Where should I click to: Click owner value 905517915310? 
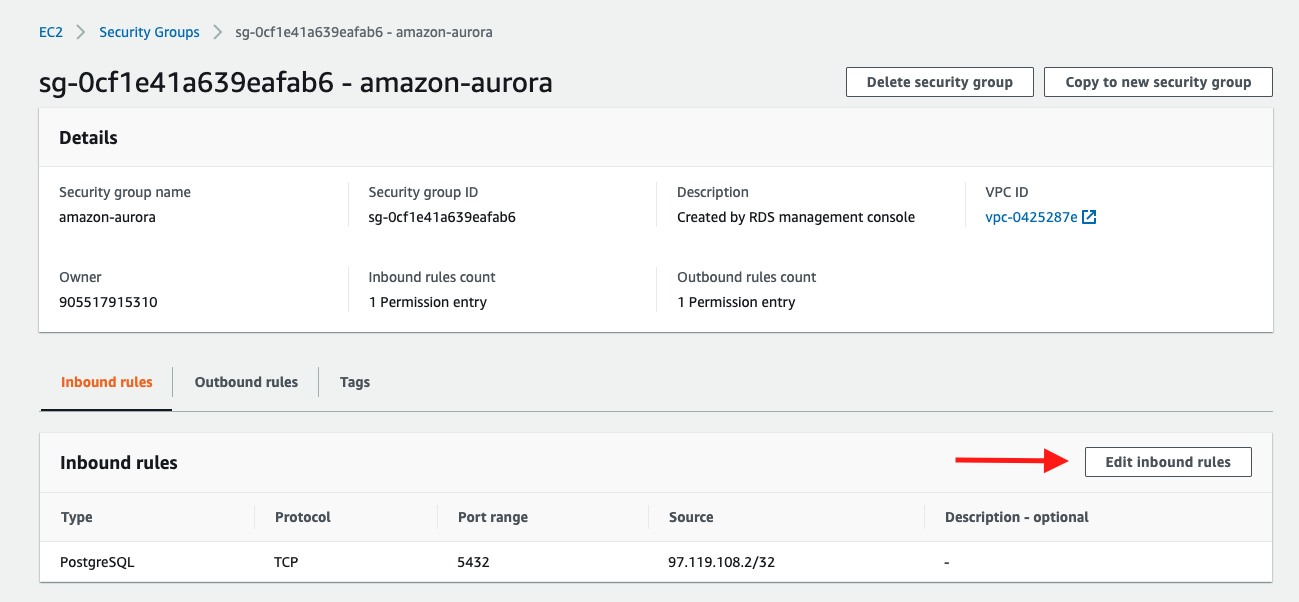pyautogui.click(x=108, y=302)
